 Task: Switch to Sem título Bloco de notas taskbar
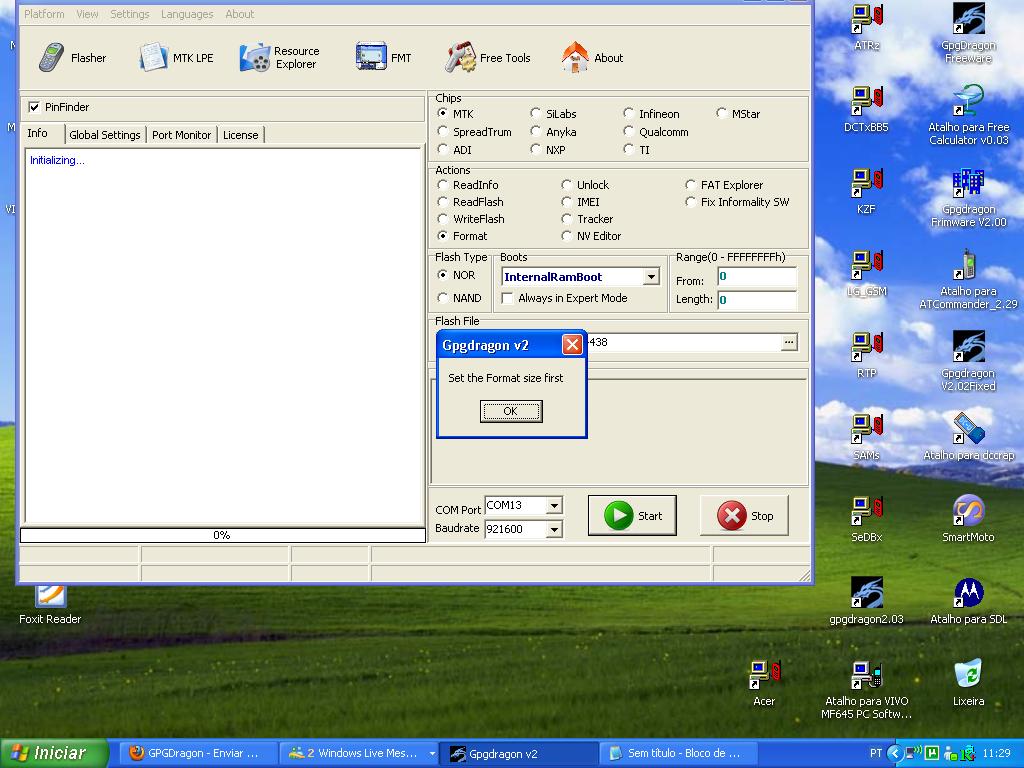[678, 753]
